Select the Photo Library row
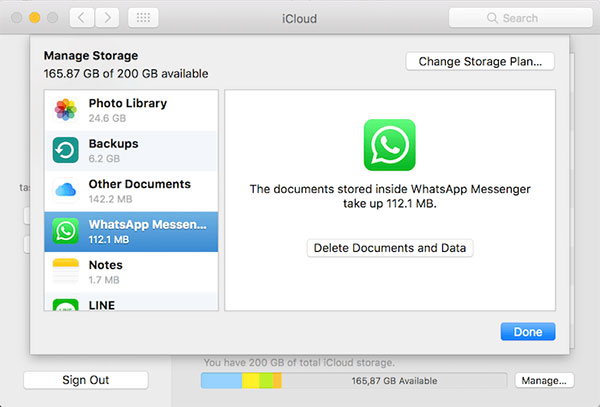The height and width of the screenshot is (407, 600). tap(131, 110)
